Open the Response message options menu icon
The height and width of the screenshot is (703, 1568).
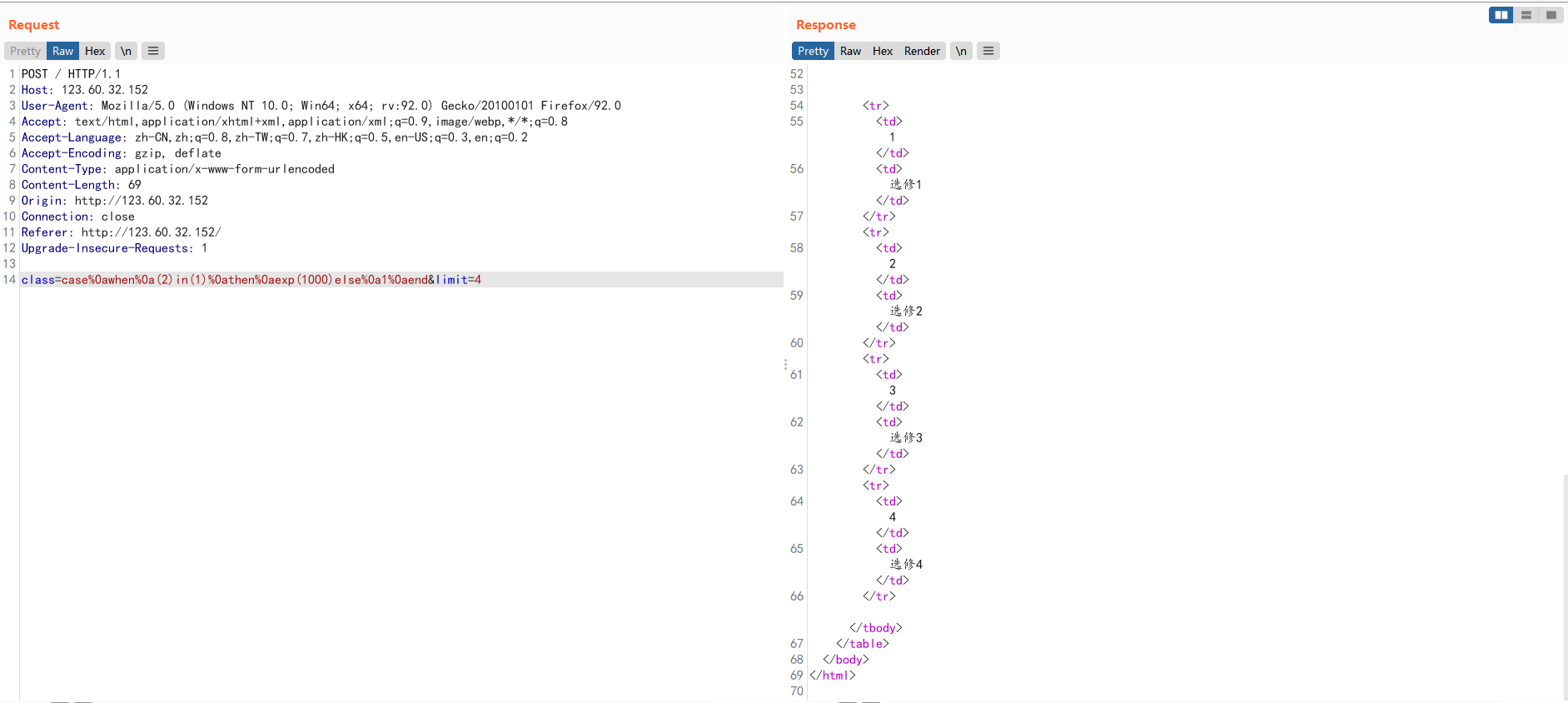[988, 51]
